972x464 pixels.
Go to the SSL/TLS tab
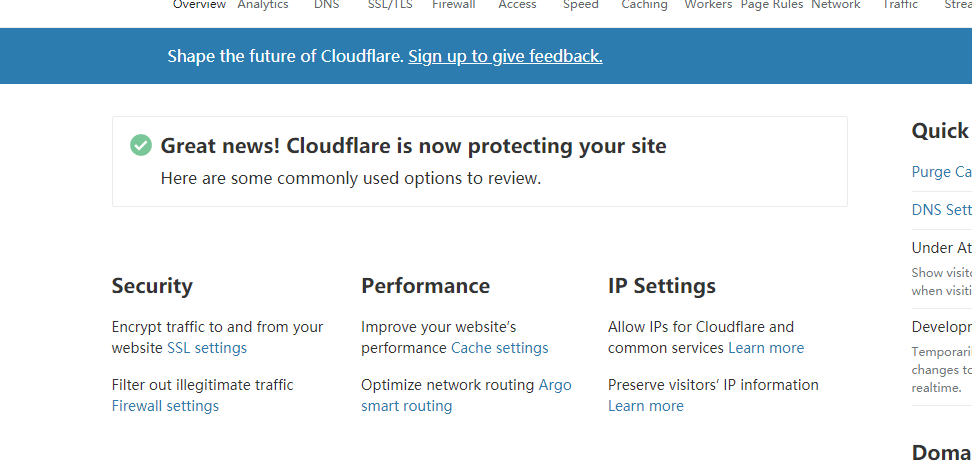click(390, 5)
